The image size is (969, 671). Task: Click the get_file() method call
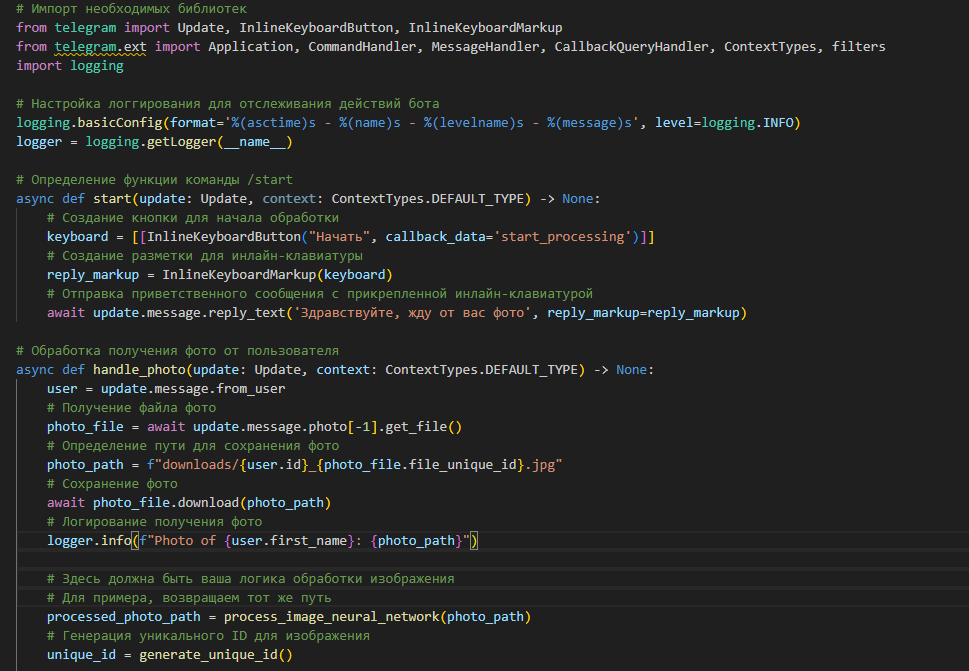click(x=423, y=426)
